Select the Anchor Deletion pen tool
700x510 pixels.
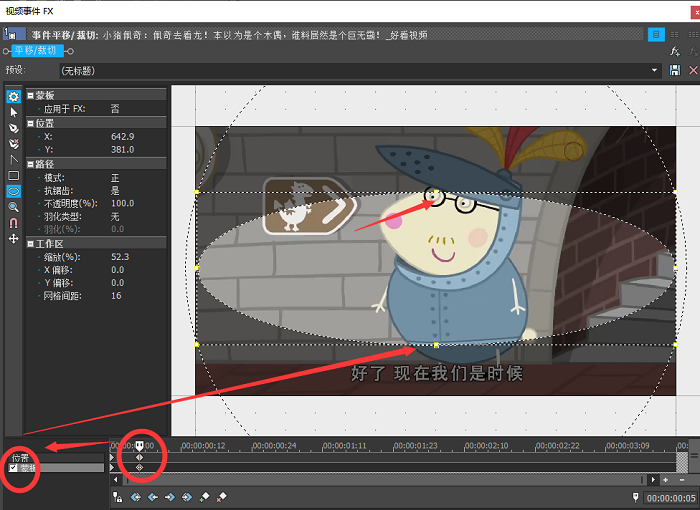(x=14, y=144)
